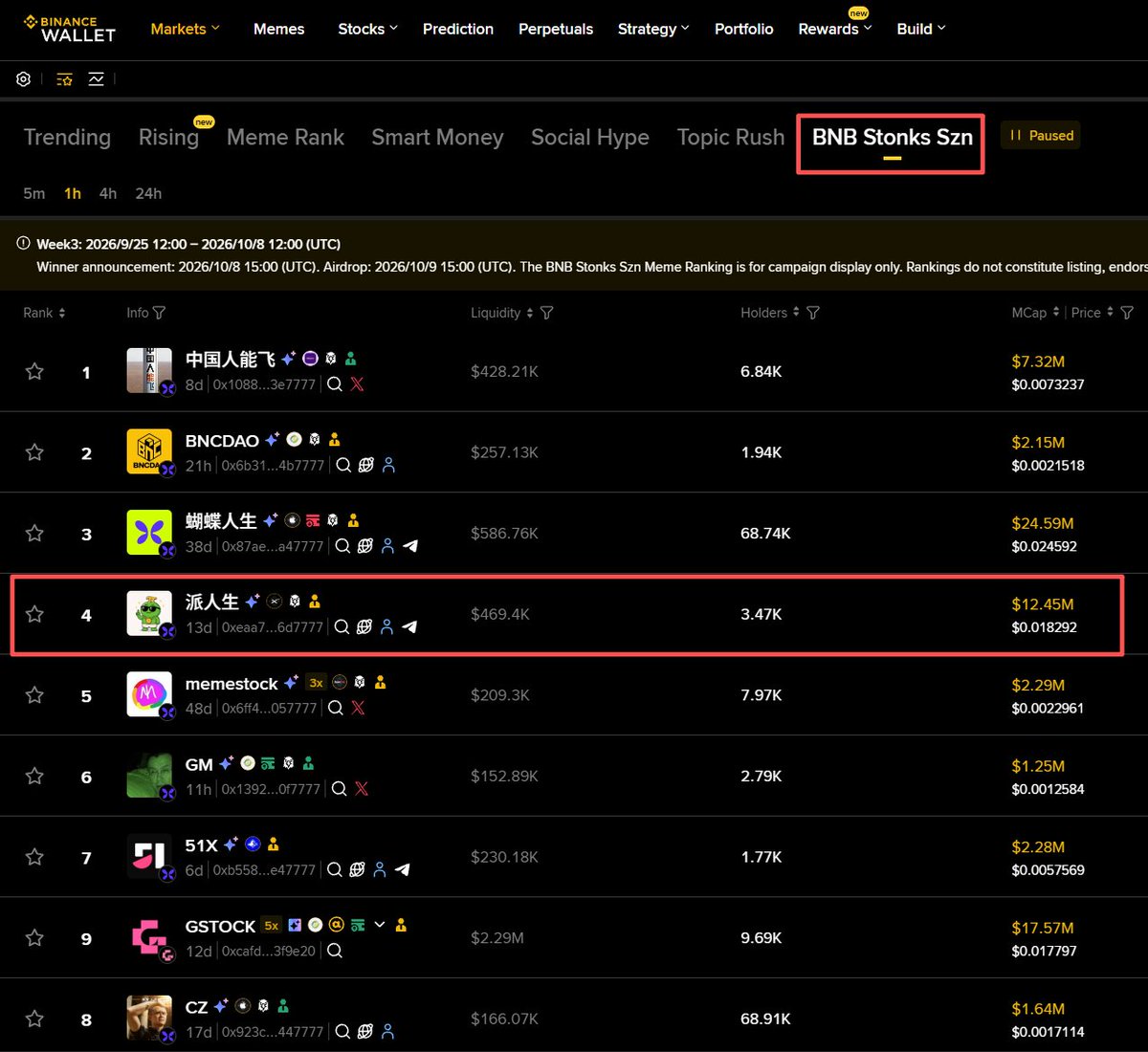Screen dimensions: 1148x1052
Task: Star BNCDAO as a favorite
Action: tap(34, 452)
